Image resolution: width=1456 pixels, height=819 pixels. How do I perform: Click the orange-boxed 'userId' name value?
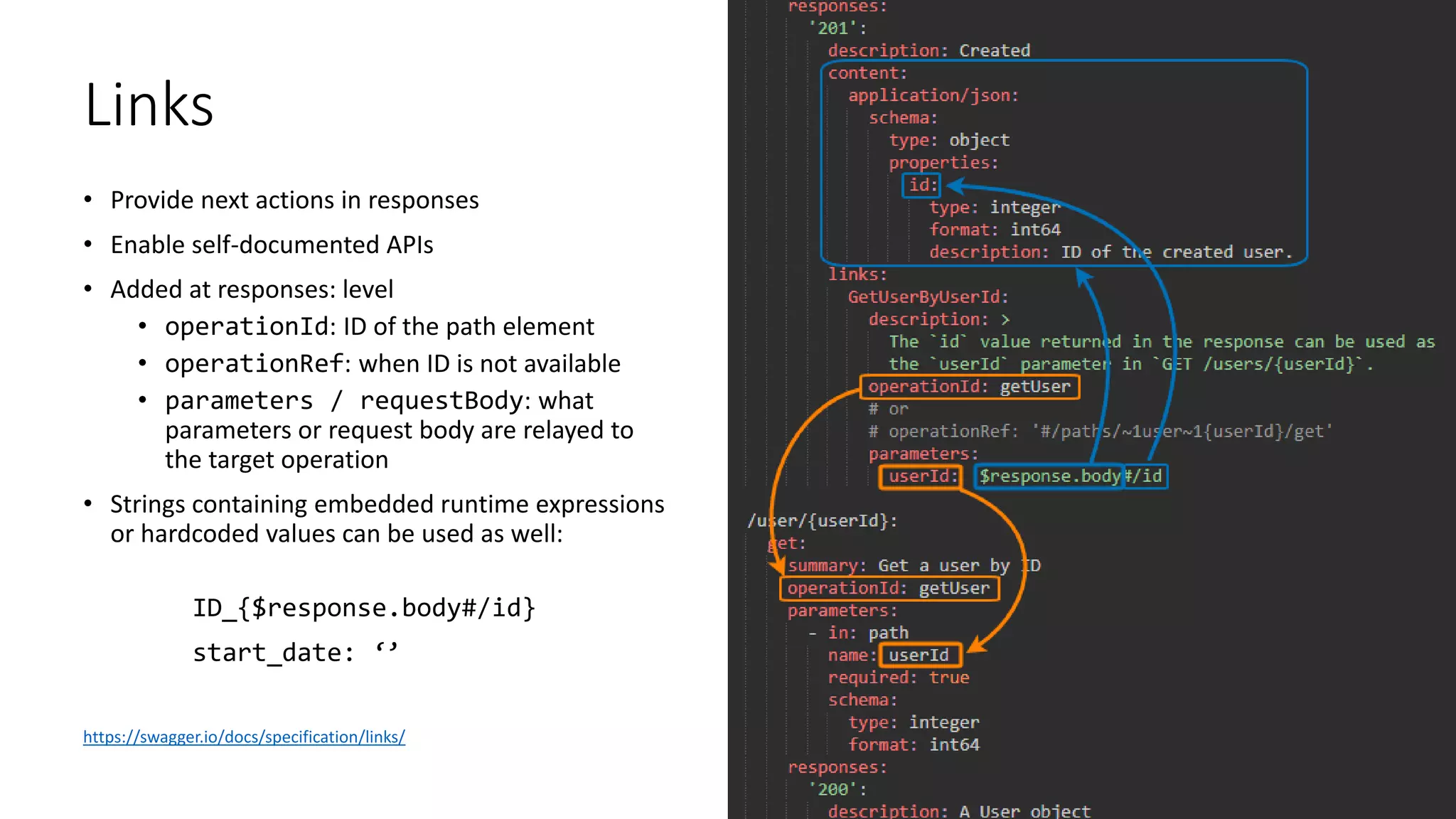point(920,655)
